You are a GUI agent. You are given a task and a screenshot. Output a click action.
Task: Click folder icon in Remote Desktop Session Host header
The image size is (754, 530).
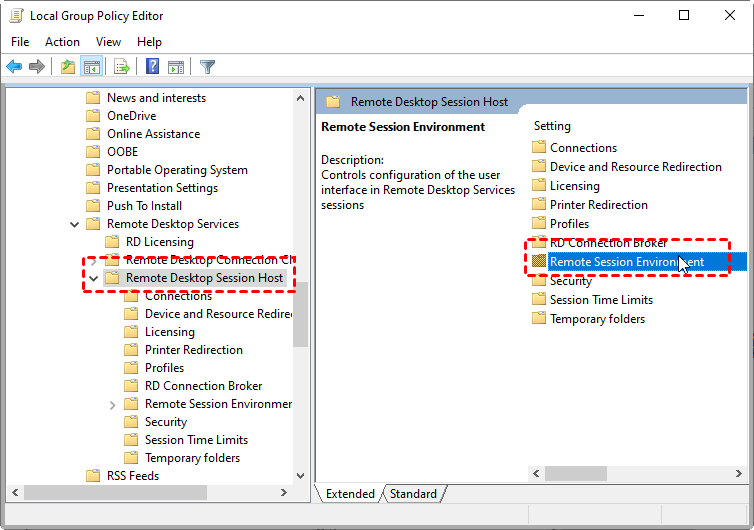coord(333,101)
